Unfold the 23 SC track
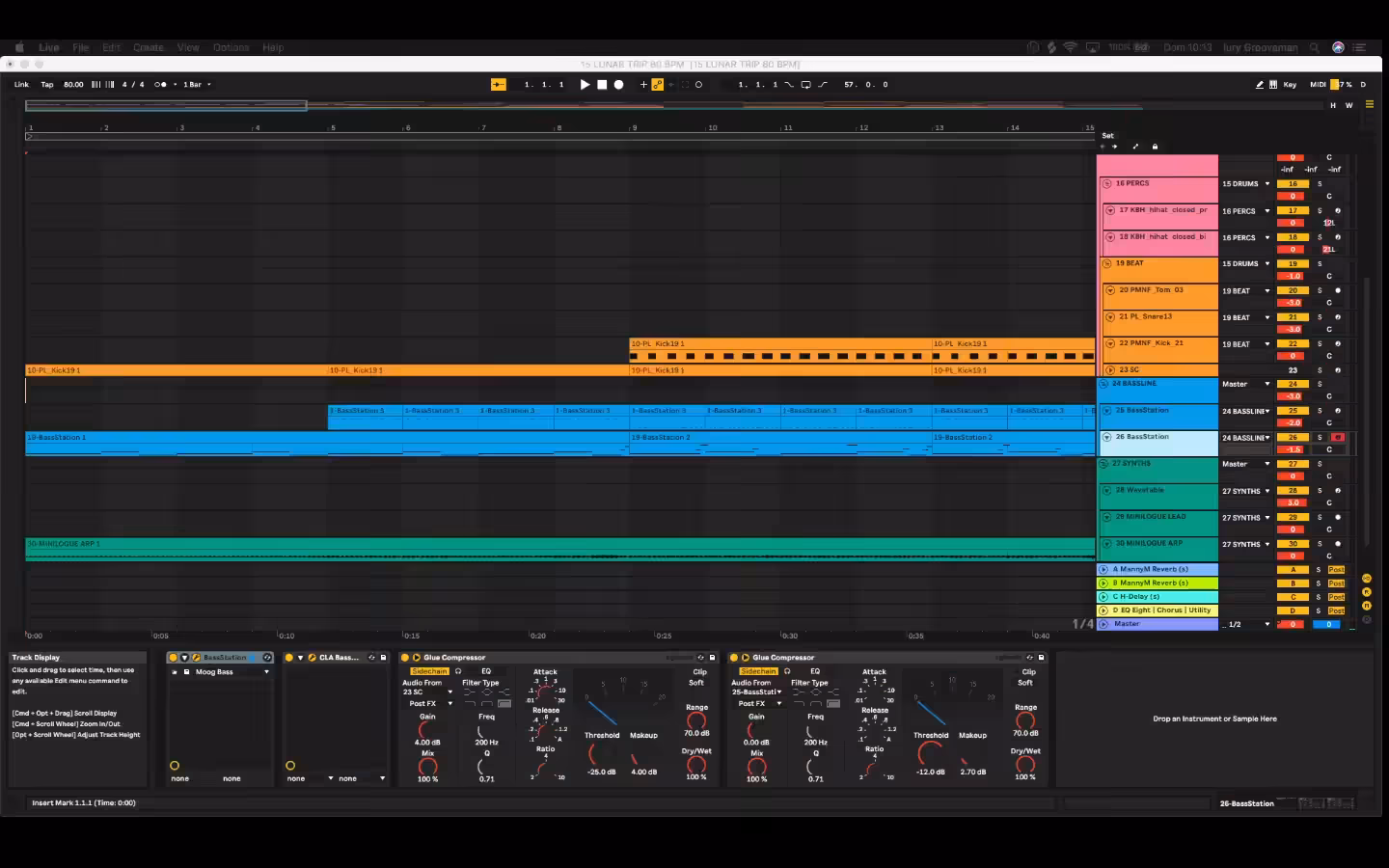 coord(1110,370)
